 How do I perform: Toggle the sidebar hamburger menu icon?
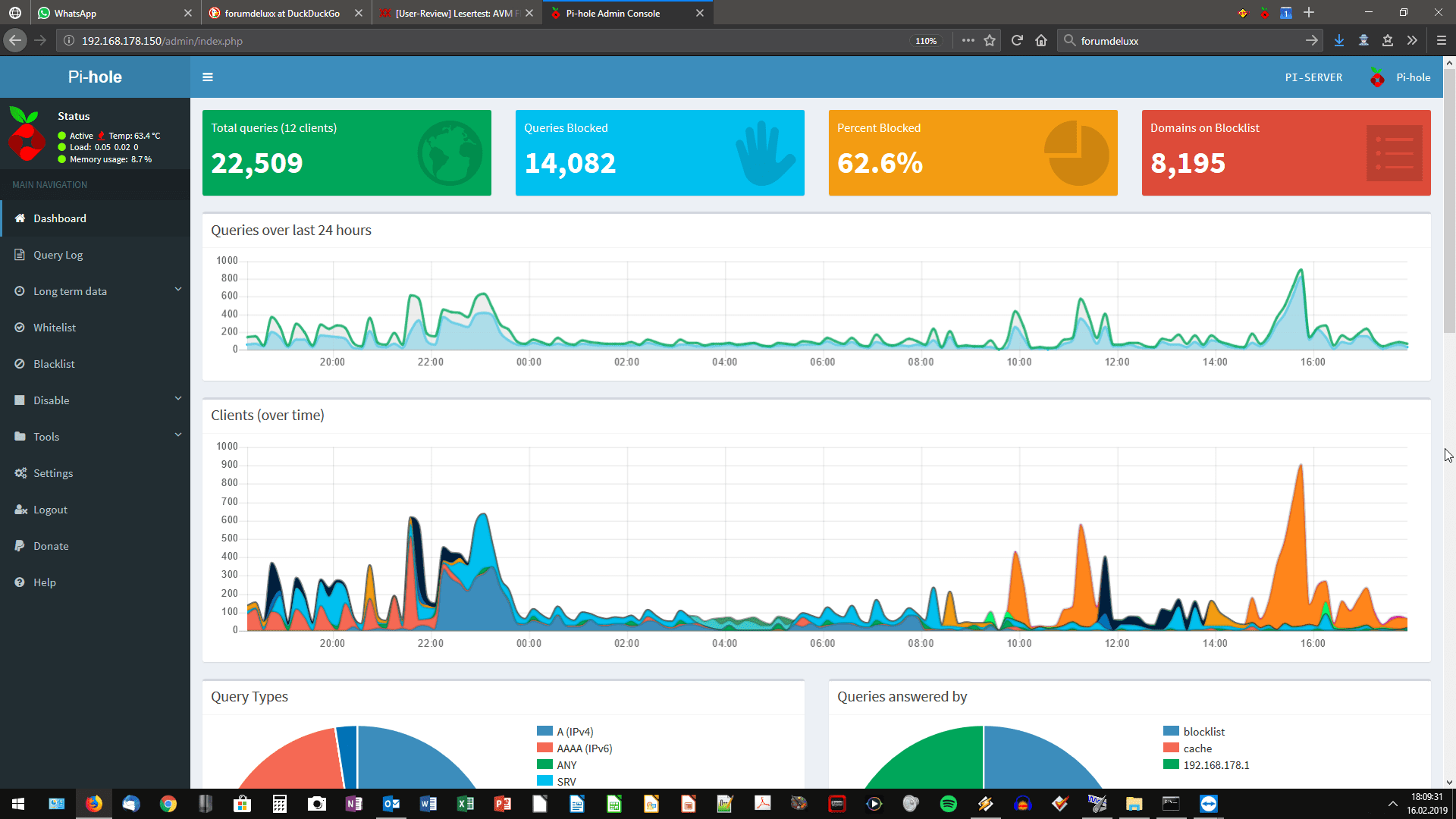[x=208, y=77]
